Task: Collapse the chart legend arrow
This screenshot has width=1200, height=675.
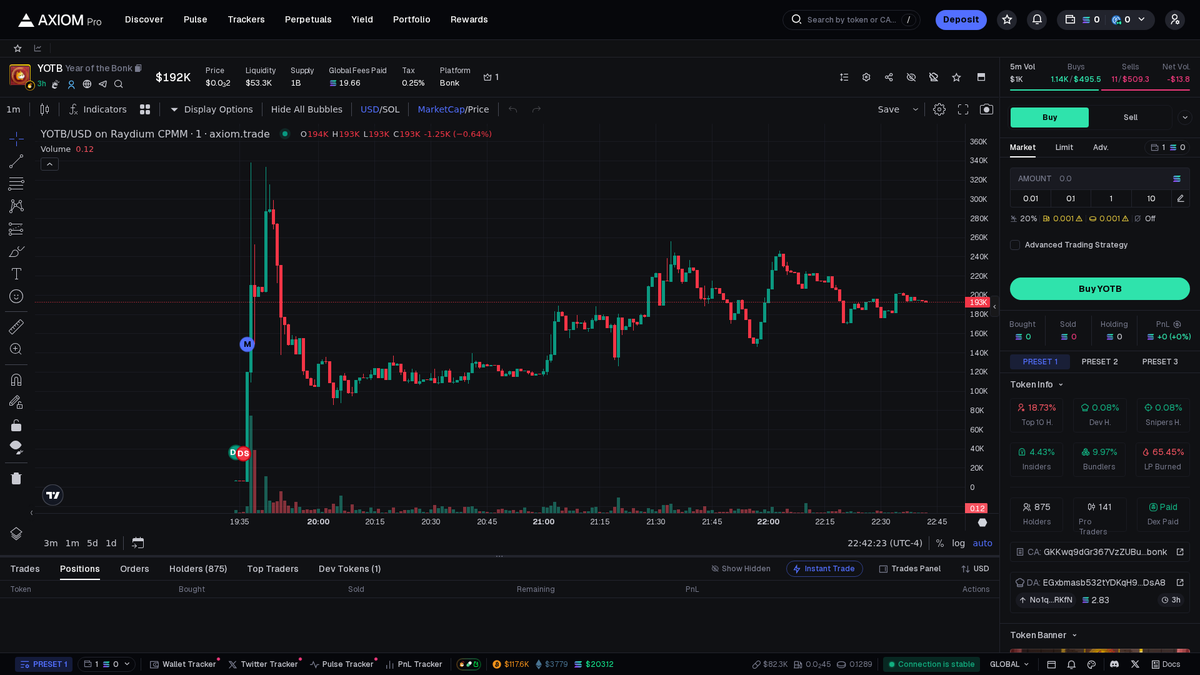Action: tap(49, 164)
